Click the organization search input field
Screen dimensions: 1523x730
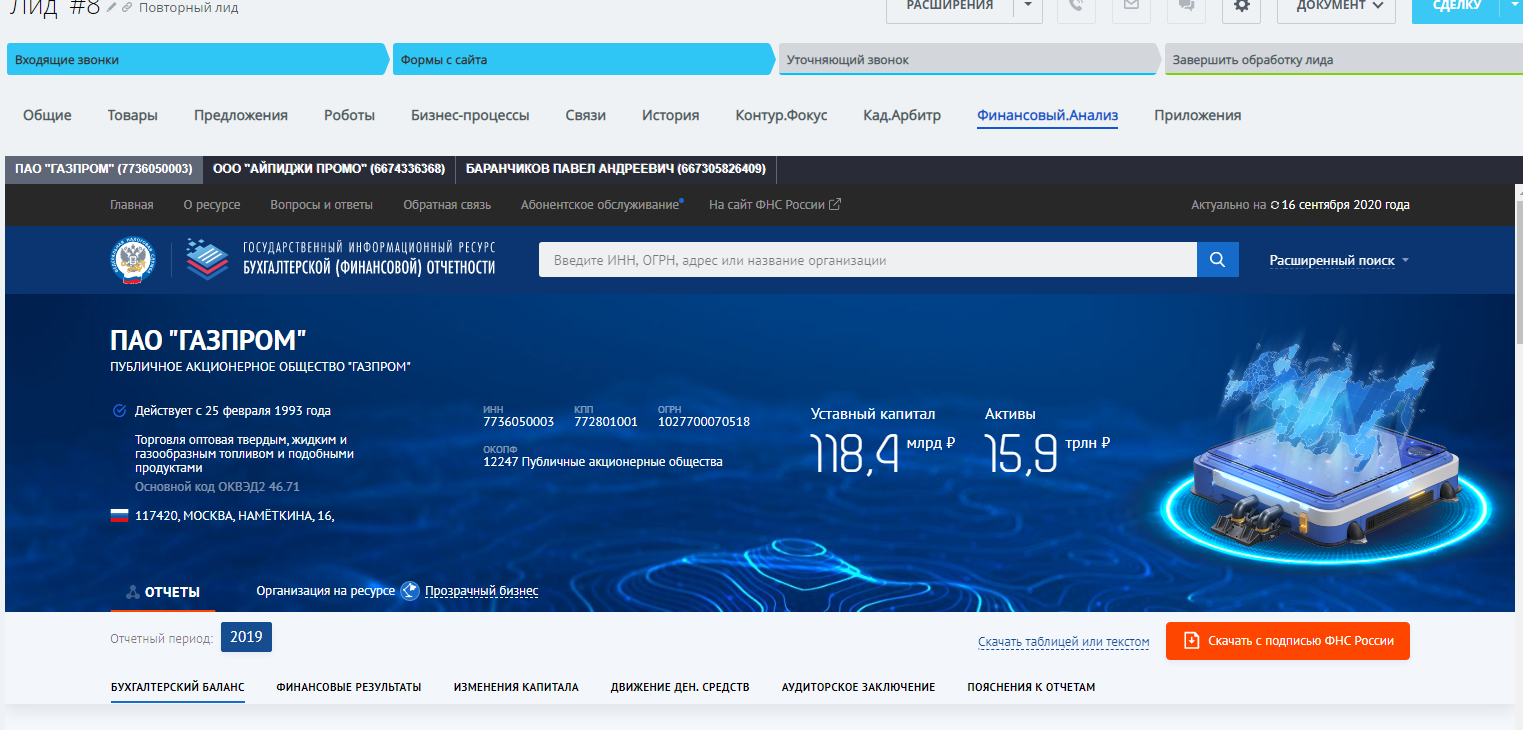coord(867,260)
